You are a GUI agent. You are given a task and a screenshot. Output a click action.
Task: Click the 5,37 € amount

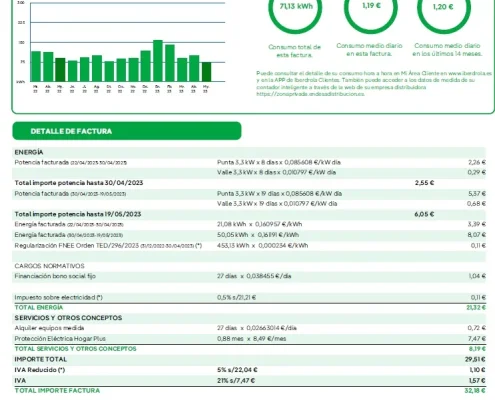477,194
